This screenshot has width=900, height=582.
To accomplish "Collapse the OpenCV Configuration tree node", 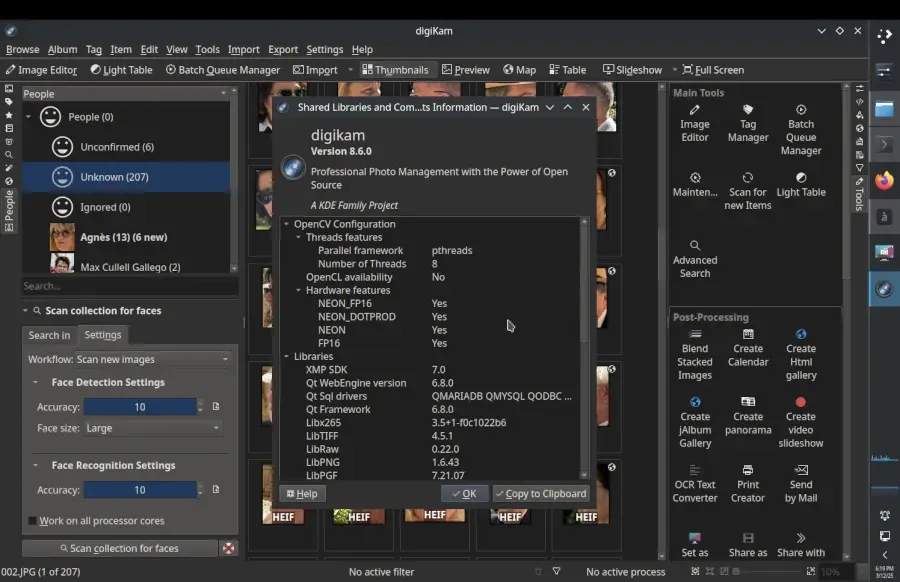I will click(286, 224).
